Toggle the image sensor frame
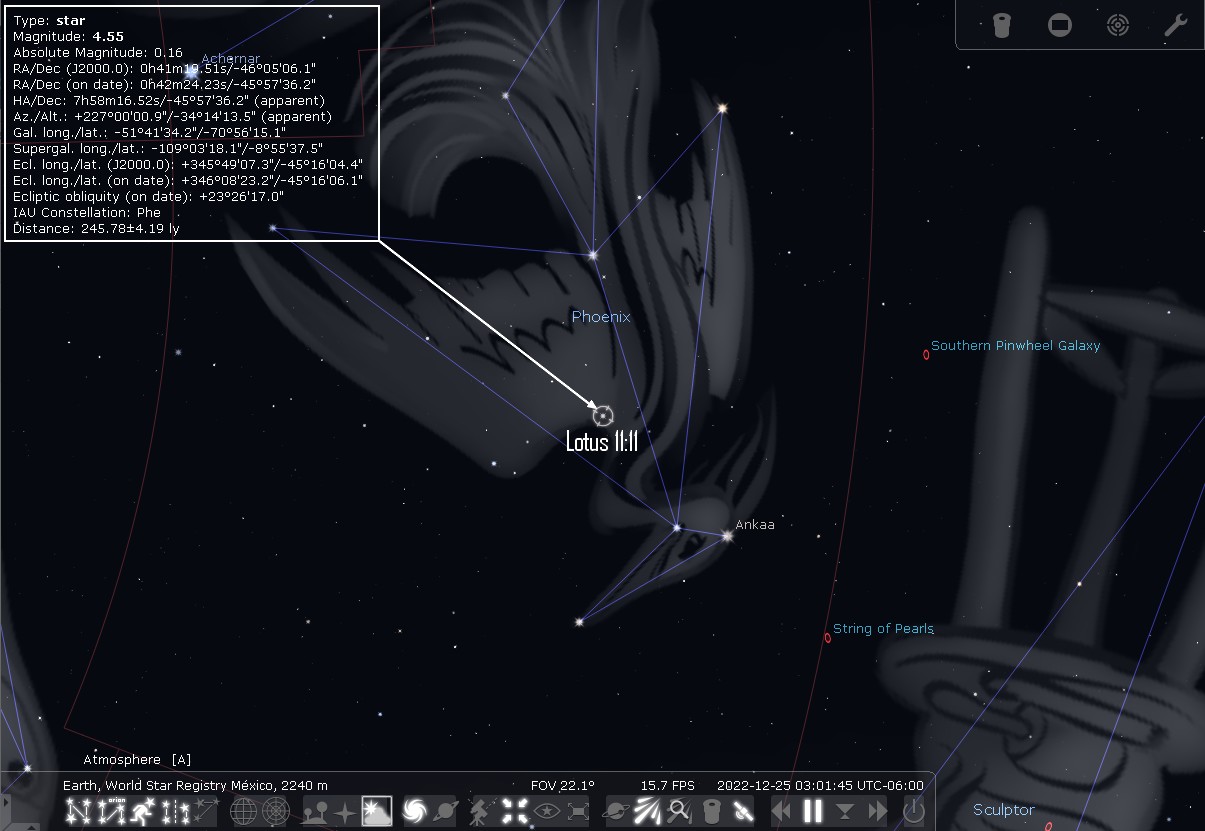Image resolution: width=1205 pixels, height=831 pixels. point(1060,26)
